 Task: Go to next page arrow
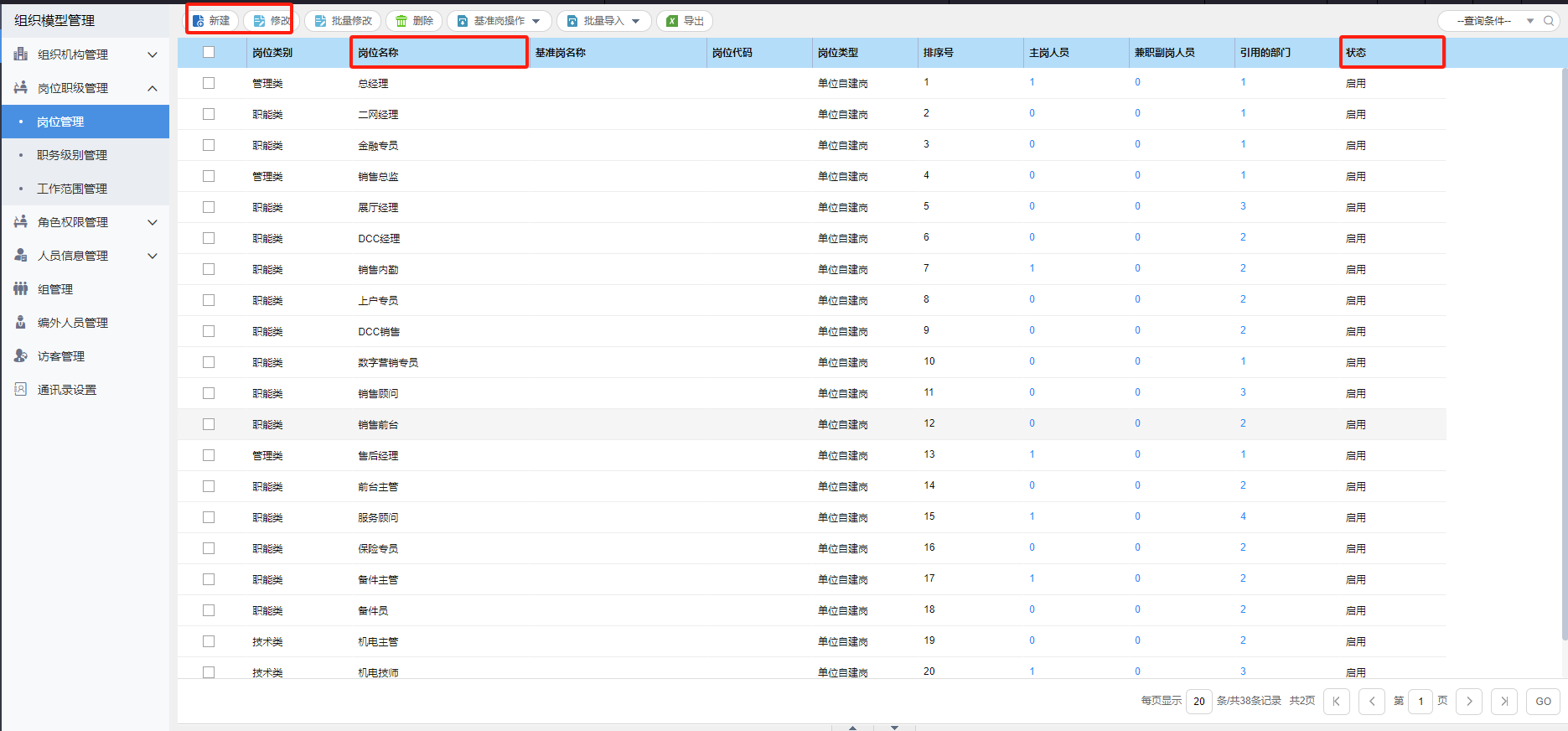click(x=1469, y=702)
